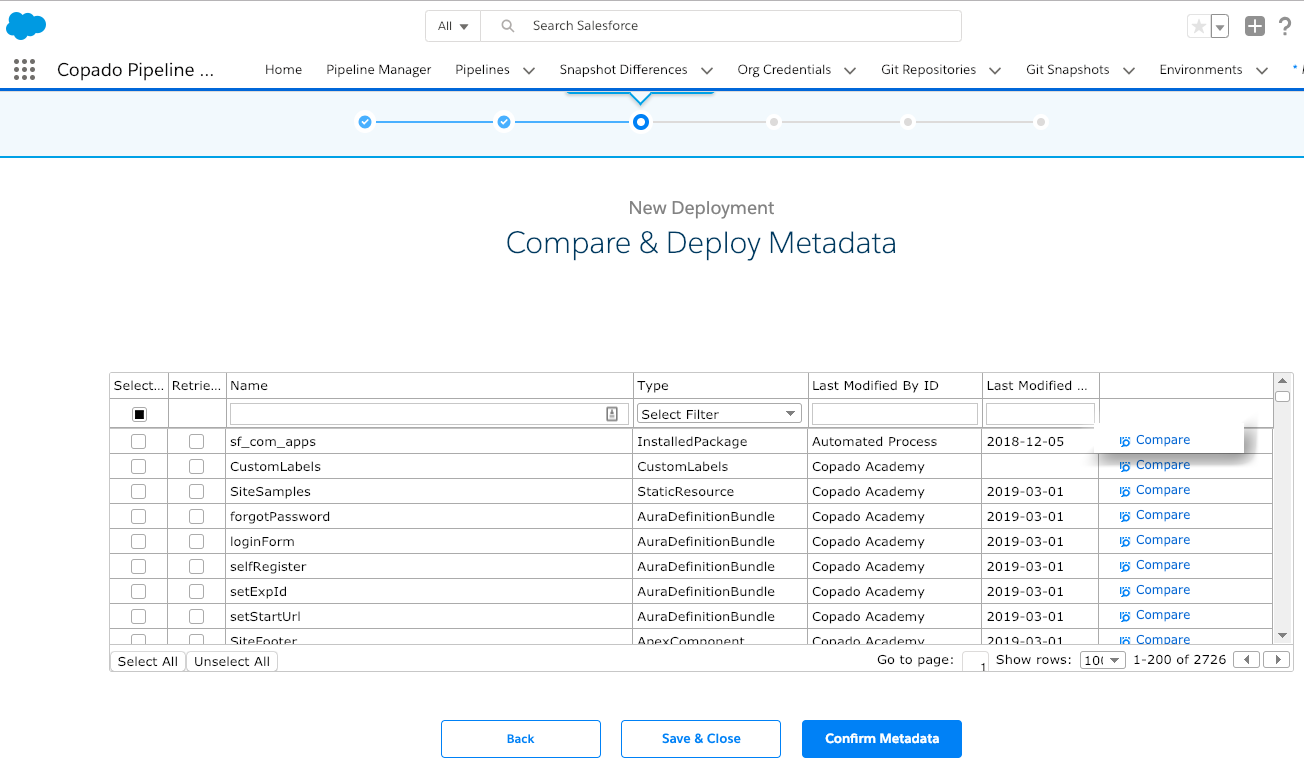The width and height of the screenshot is (1304, 760).
Task: Click the Unselect All button
Action: (232, 661)
